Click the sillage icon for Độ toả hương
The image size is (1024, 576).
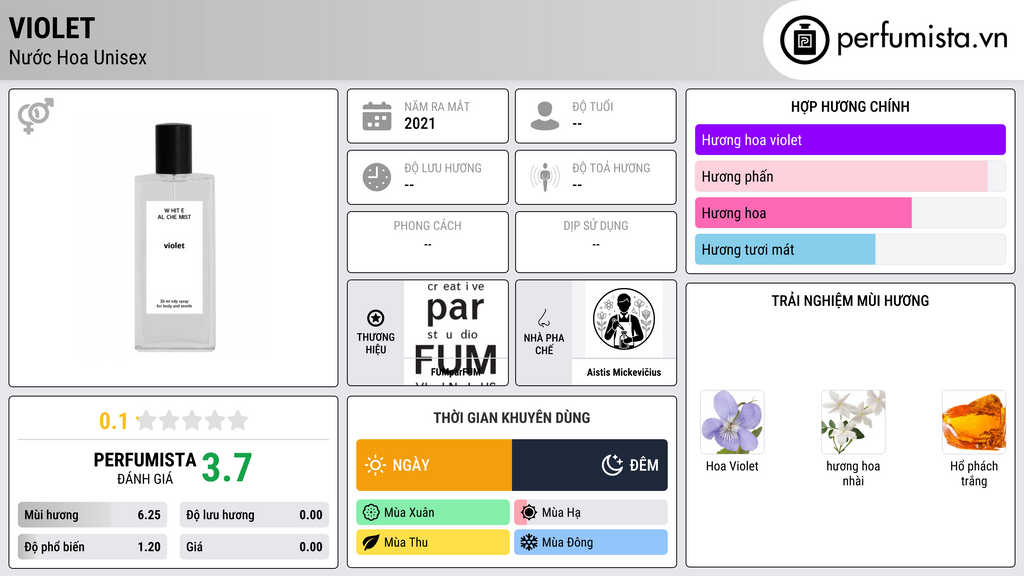pyautogui.click(x=545, y=177)
